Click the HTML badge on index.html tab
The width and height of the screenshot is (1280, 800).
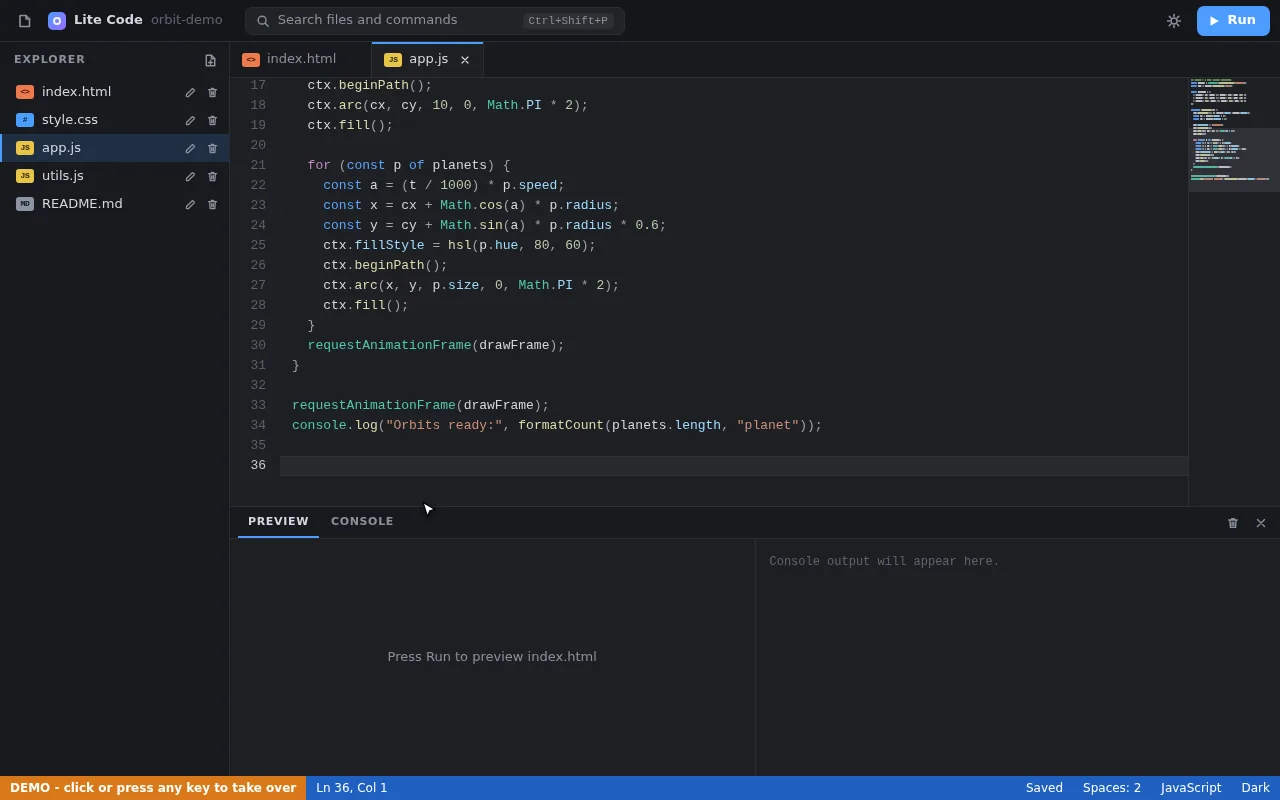251,60
